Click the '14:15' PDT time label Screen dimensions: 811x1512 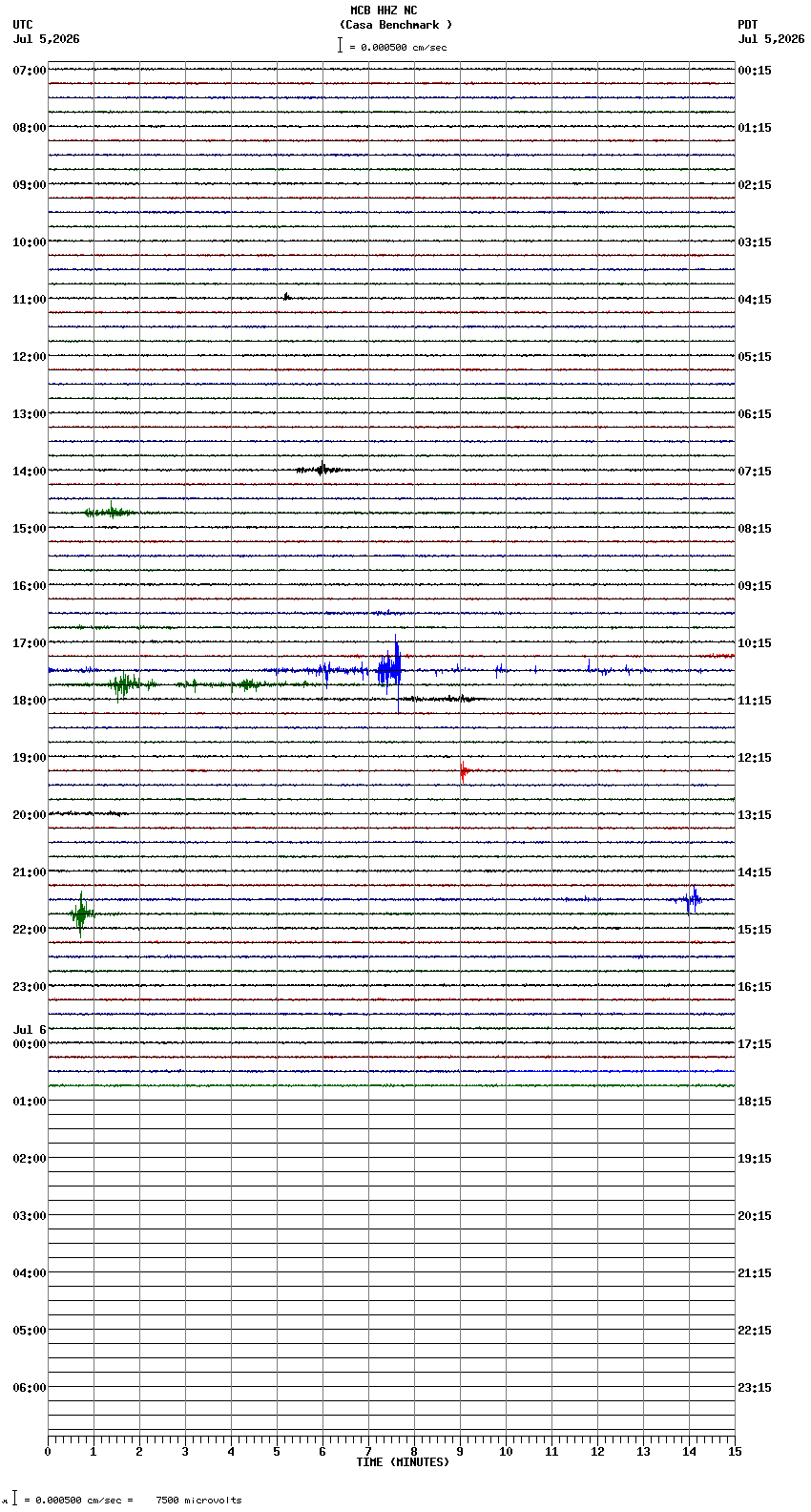coord(755,872)
